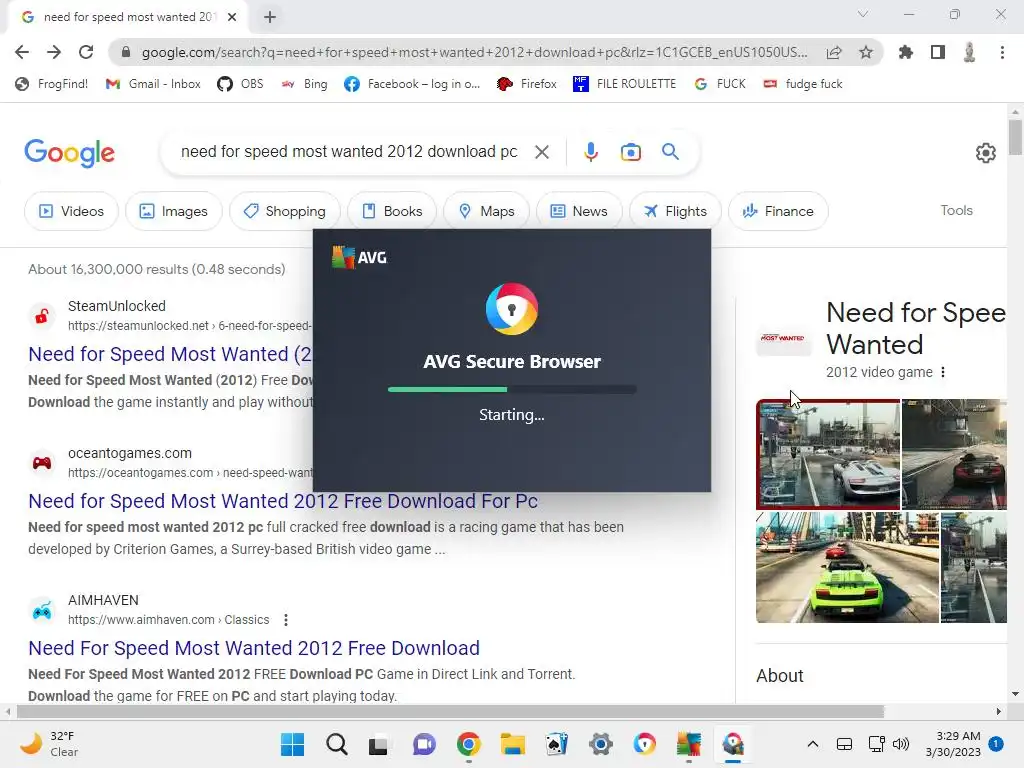Open the oceantogames Free Download For Pc result
Image resolution: width=1024 pixels, height=768 pixels.
[x=283, y=501]
